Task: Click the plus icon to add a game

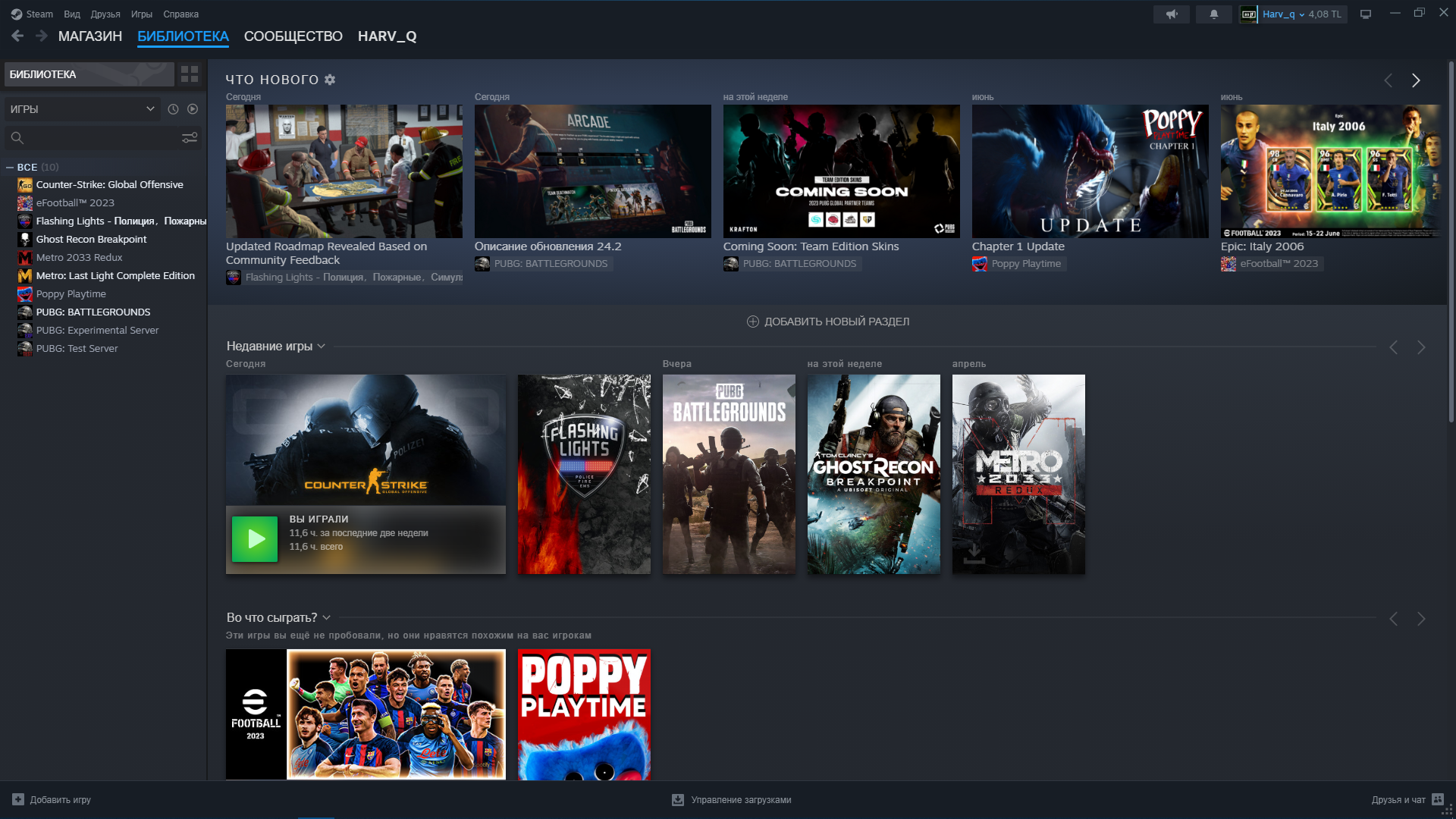Action: tap(18, 799)
